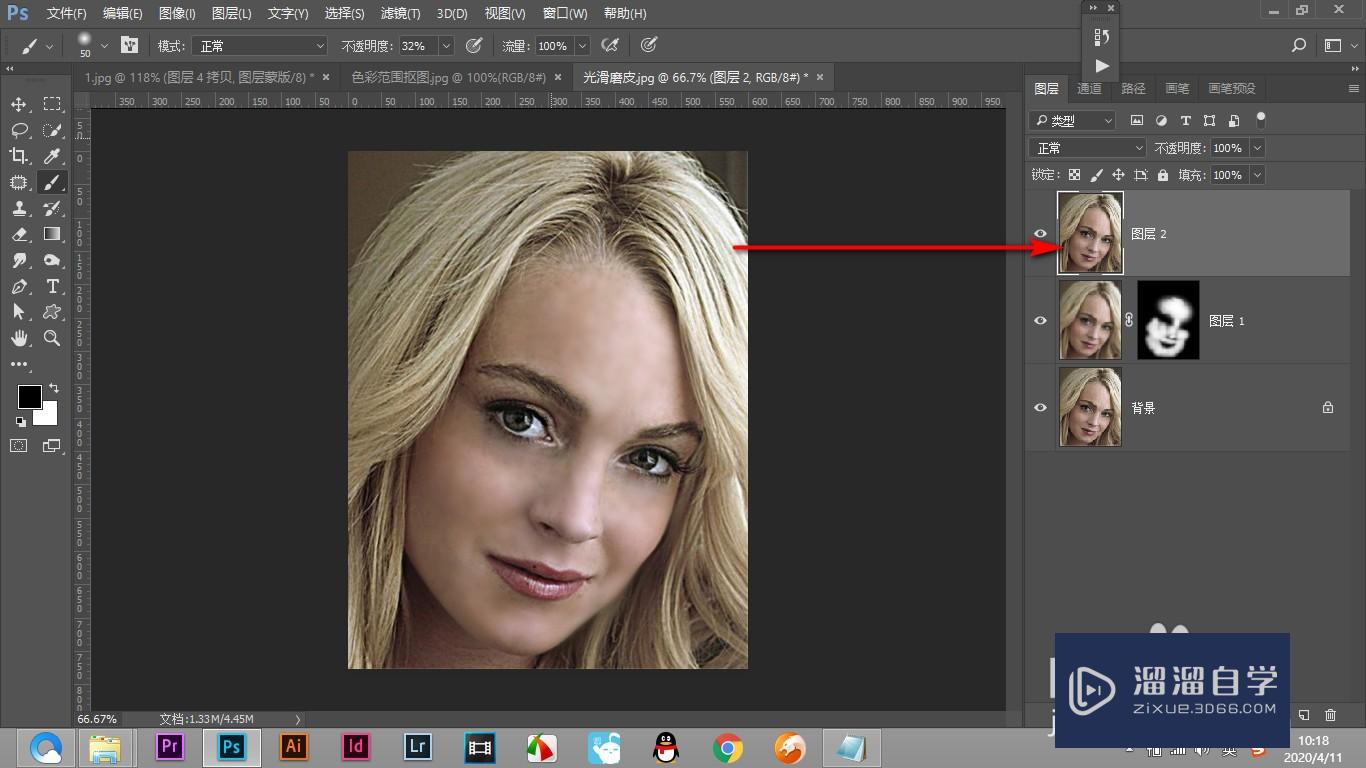Screen dimensions: 1366x768
Task: Turn layer filtering on or off switch
Action: point(1261,120)
